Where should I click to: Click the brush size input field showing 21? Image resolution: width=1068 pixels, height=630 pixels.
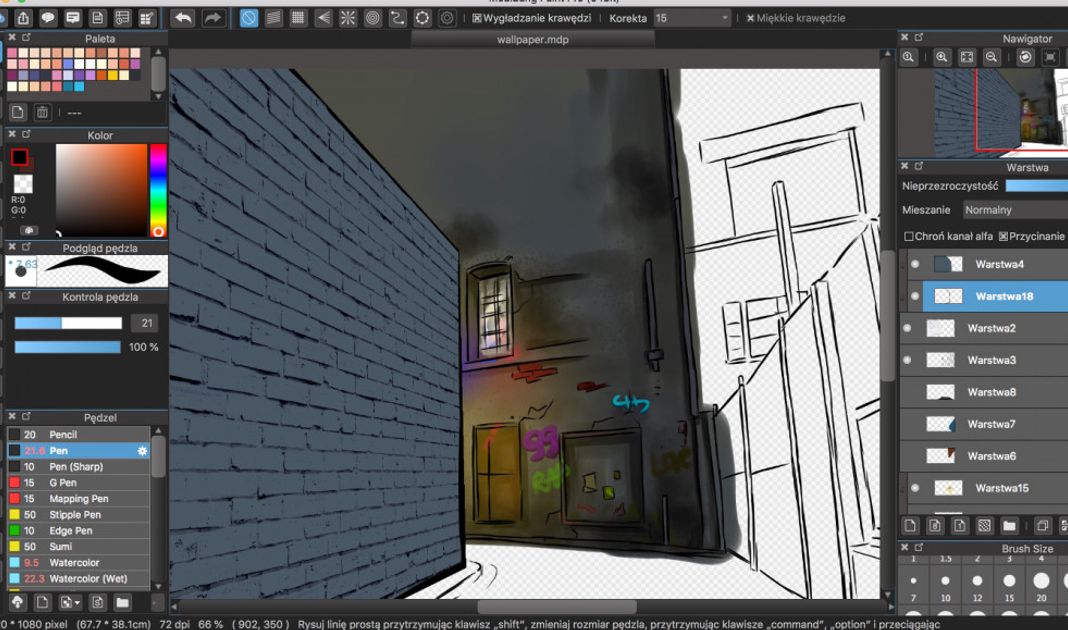click(145, 323)
